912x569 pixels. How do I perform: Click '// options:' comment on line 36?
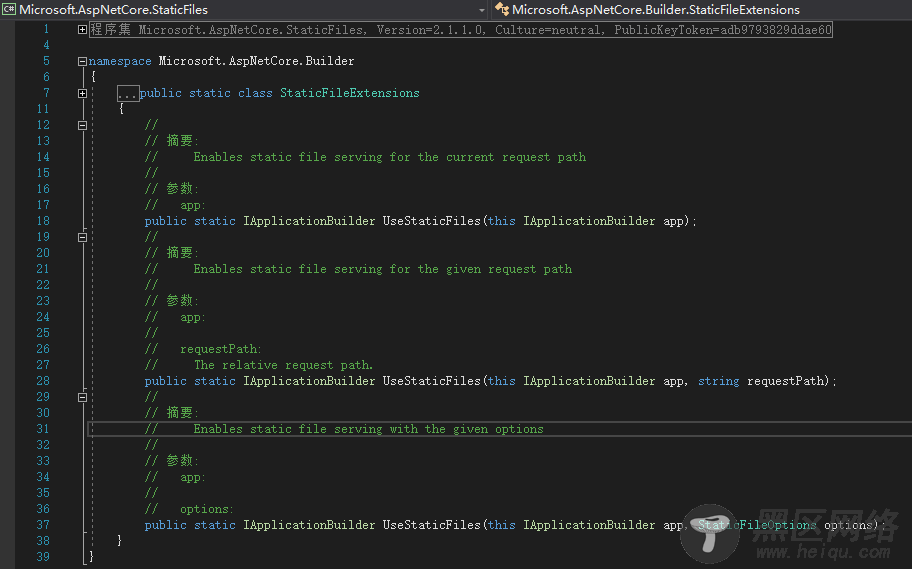(189, 509)
